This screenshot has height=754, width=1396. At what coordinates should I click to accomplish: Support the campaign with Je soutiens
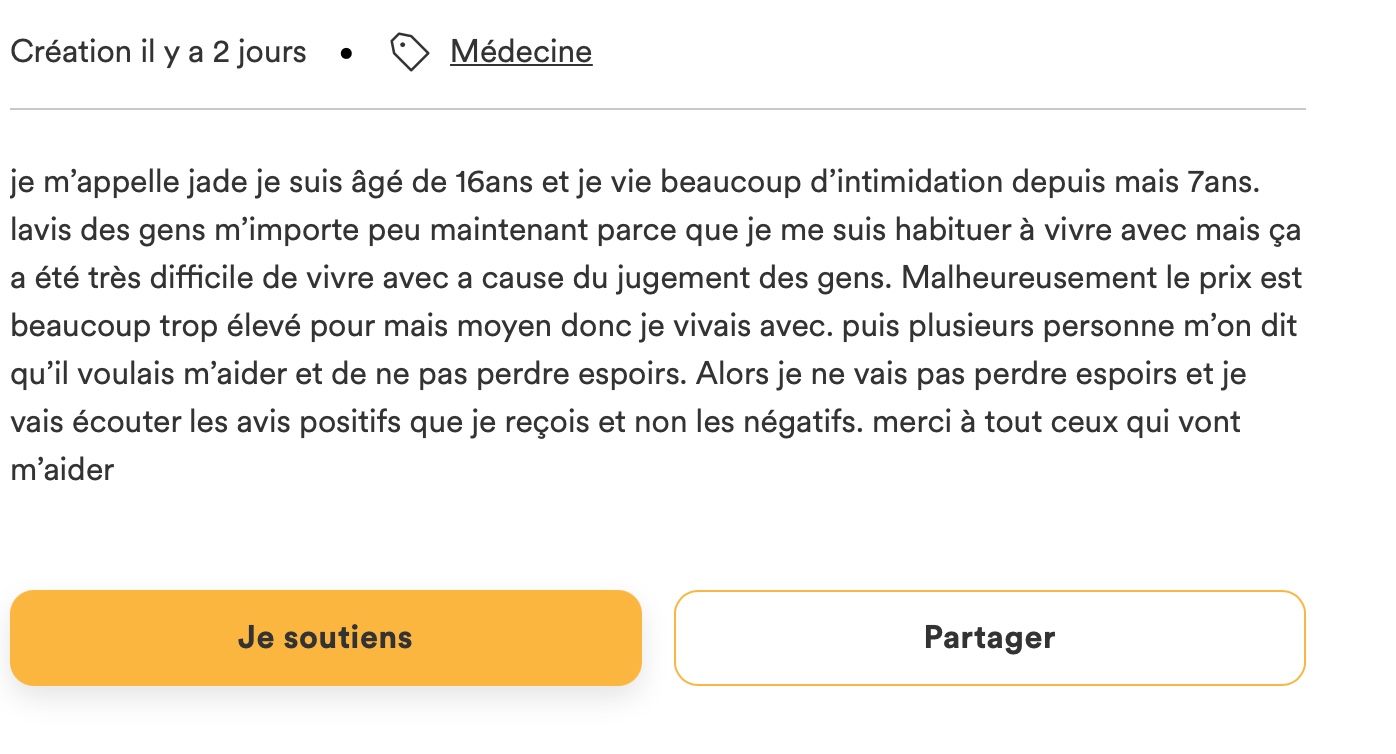pos(326,638)
